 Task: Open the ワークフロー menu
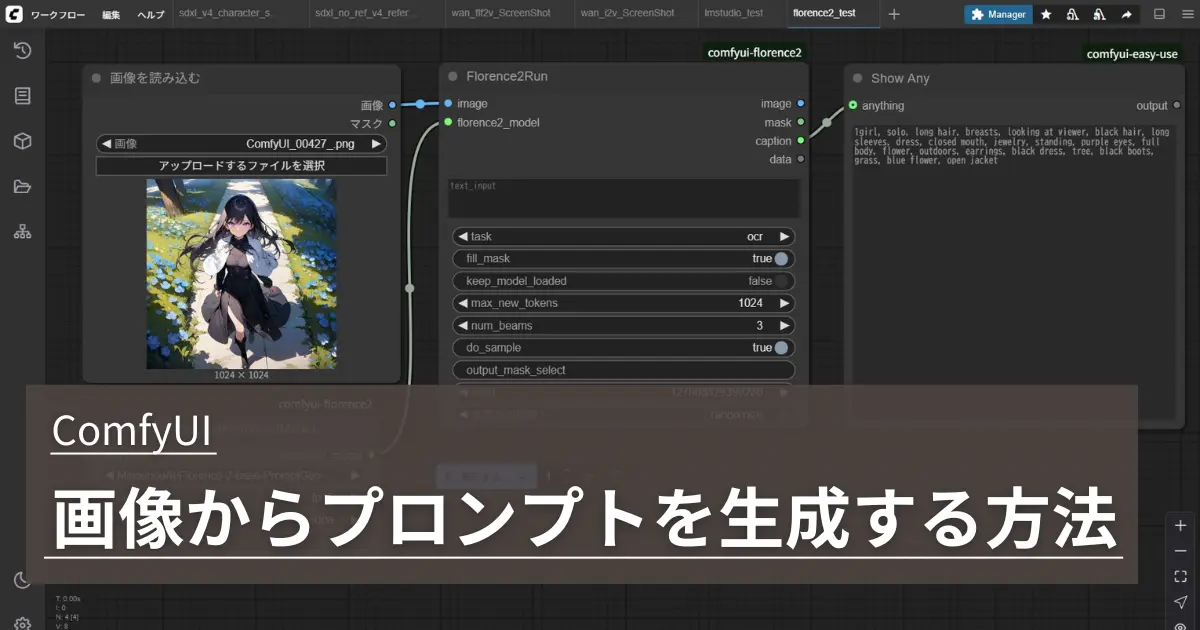(58, 14)
